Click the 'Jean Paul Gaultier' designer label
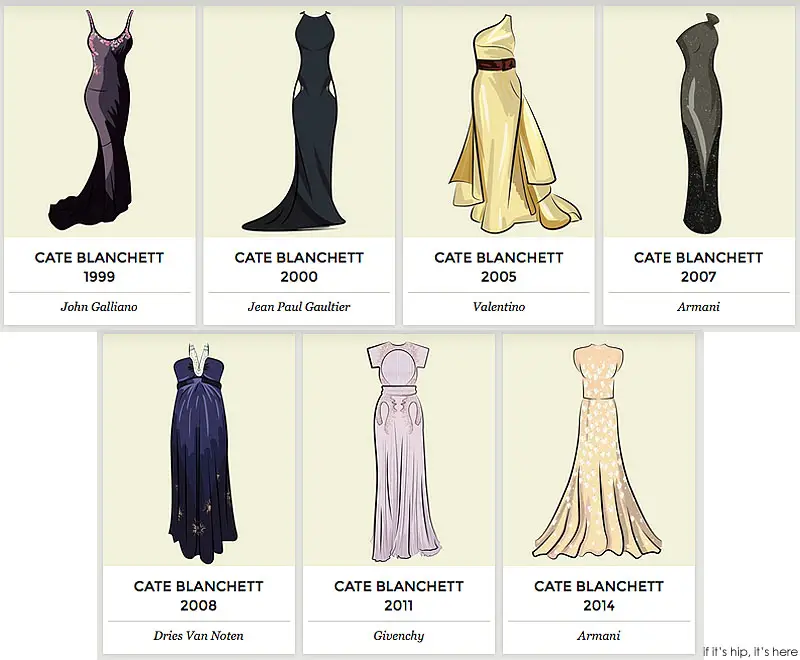The image size is (800, 660). pyautogui.click(x=299, y=307)
